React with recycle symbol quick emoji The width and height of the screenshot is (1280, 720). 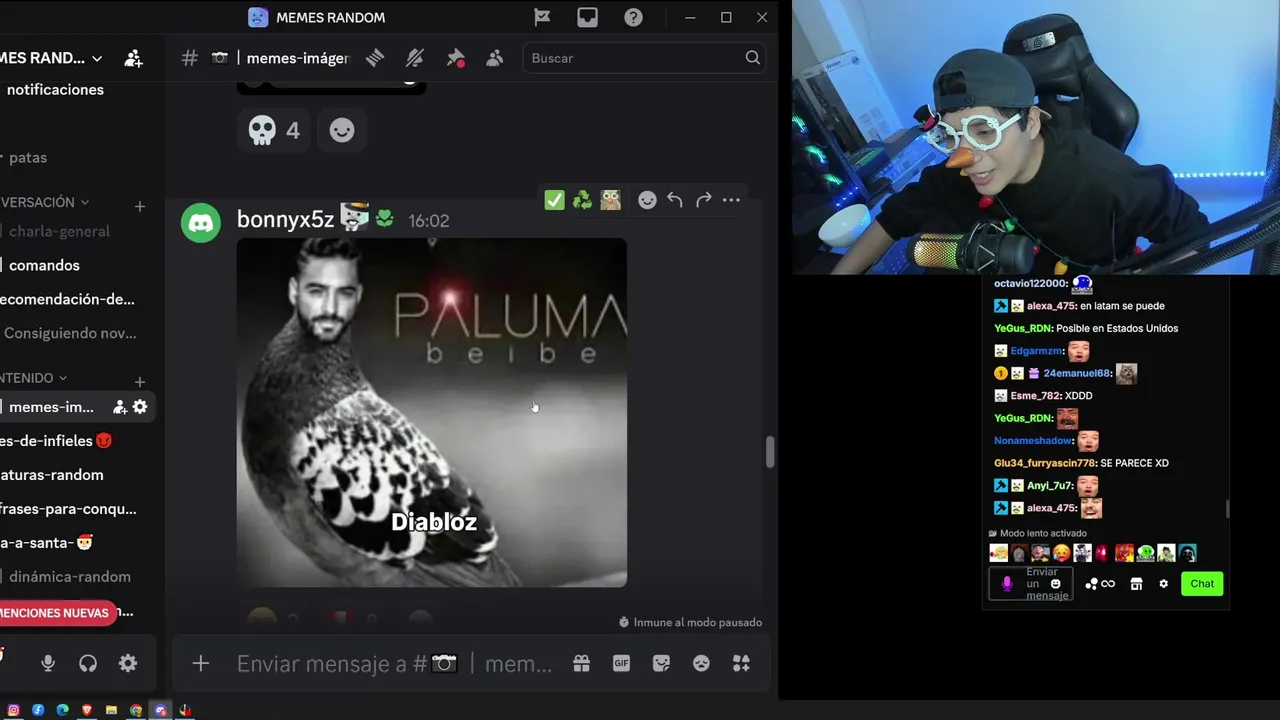click(x=582, y=200)
